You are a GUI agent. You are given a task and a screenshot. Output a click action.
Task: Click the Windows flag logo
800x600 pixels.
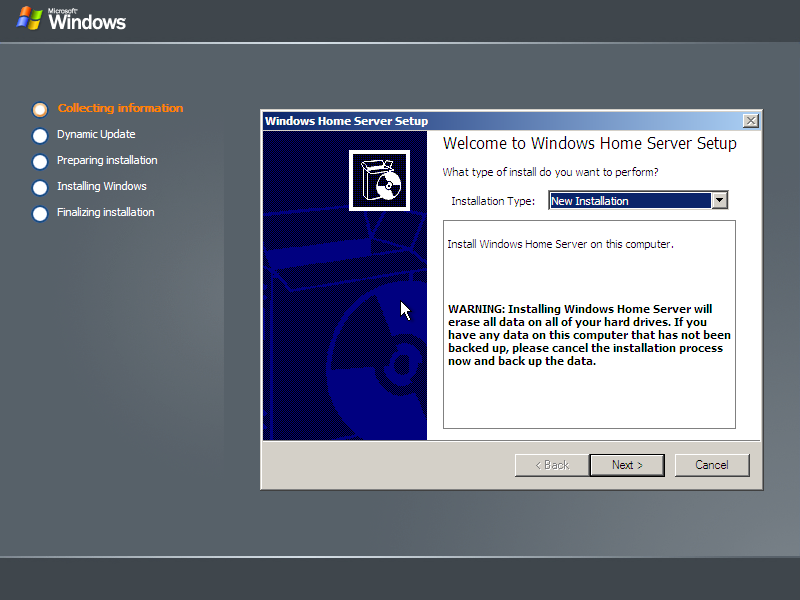(30, 18)
